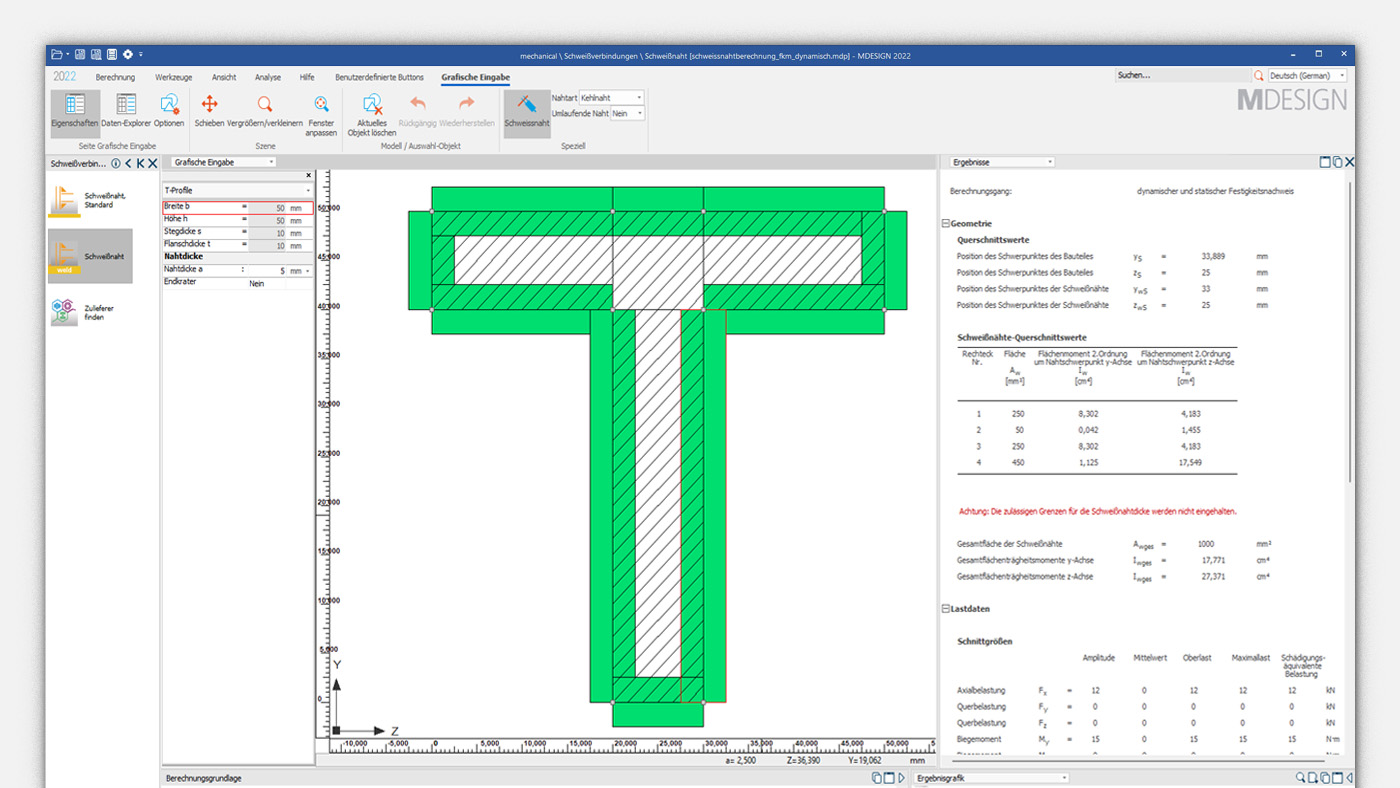This screenshot has width=1400, height=788.
Task: Click Aktuelles Objekt löschen
Action: point(372,115)
